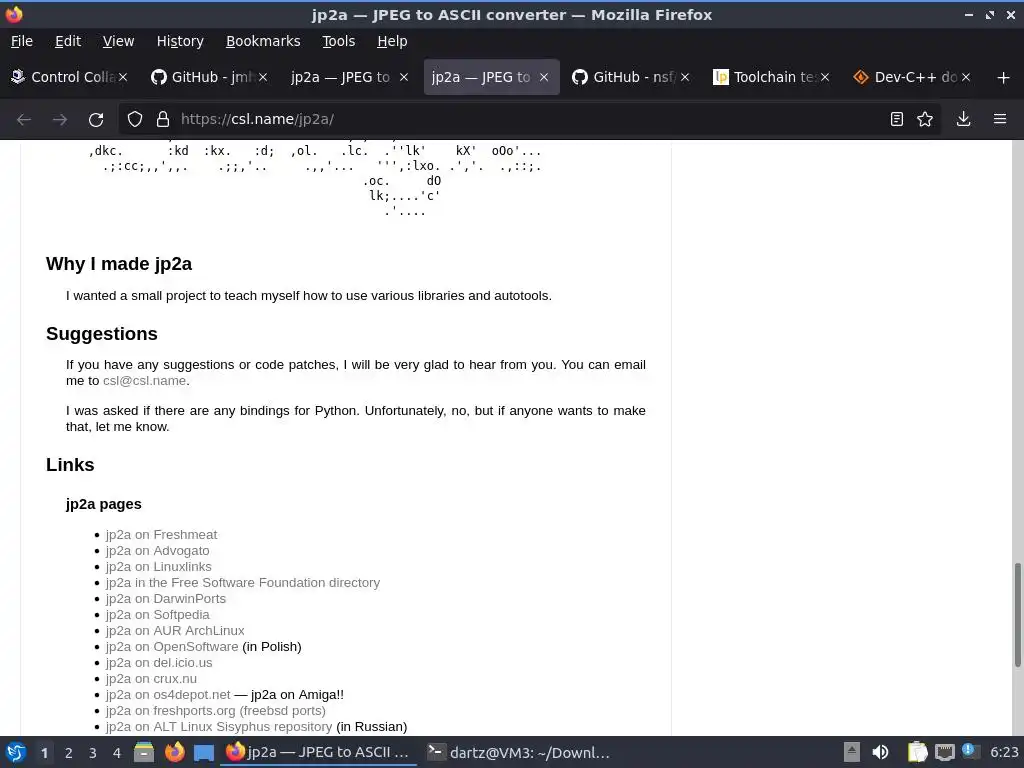Open volume control in system tray
The height and width of the screenshot is (768, 1024).
tap(880, 752)
